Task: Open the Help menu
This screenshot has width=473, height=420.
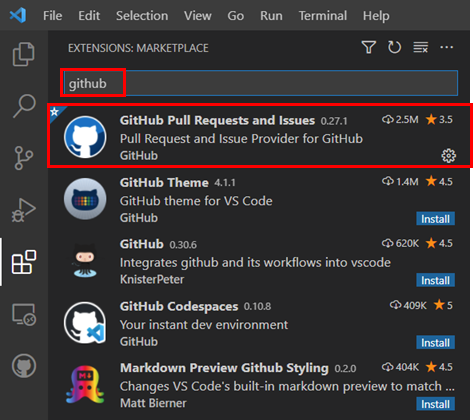Action: 376,16
